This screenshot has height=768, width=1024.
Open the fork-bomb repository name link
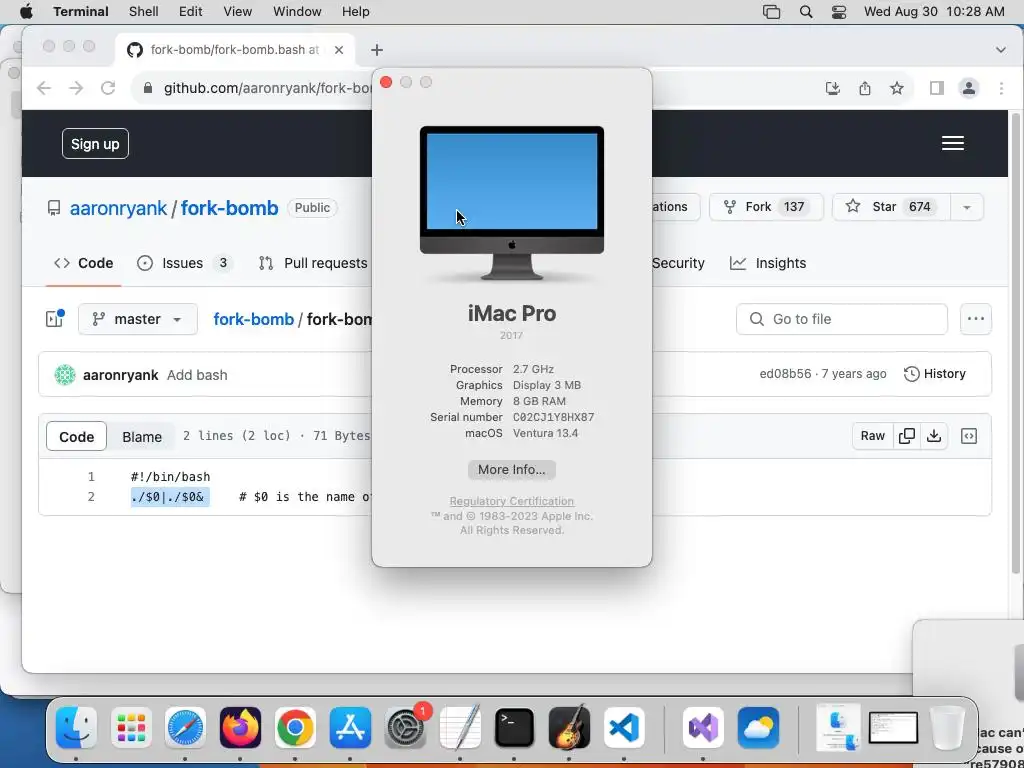(x=229, y=208)
